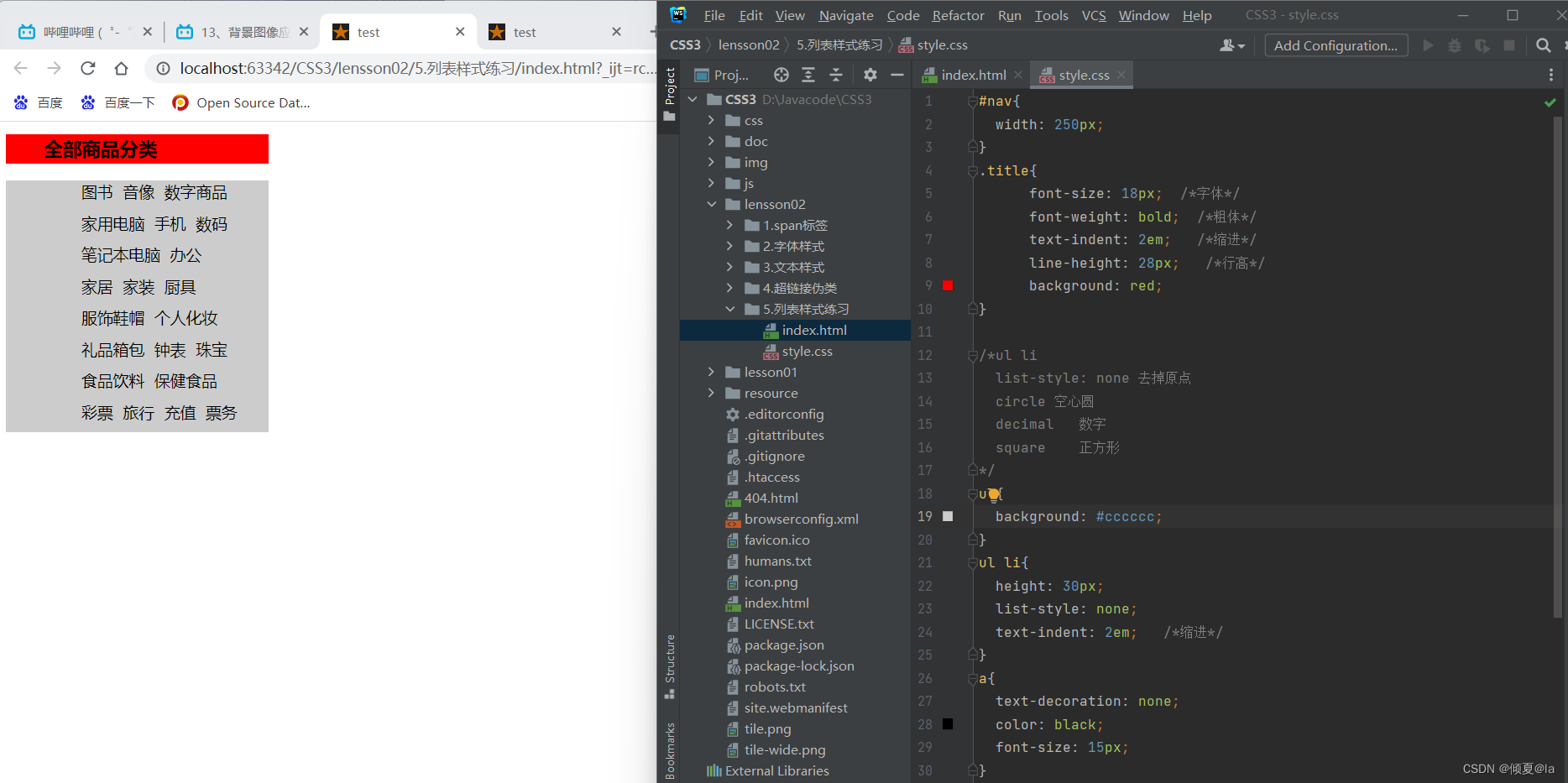
Task: Reload the page in Chrome
Action: coord(87,68)
